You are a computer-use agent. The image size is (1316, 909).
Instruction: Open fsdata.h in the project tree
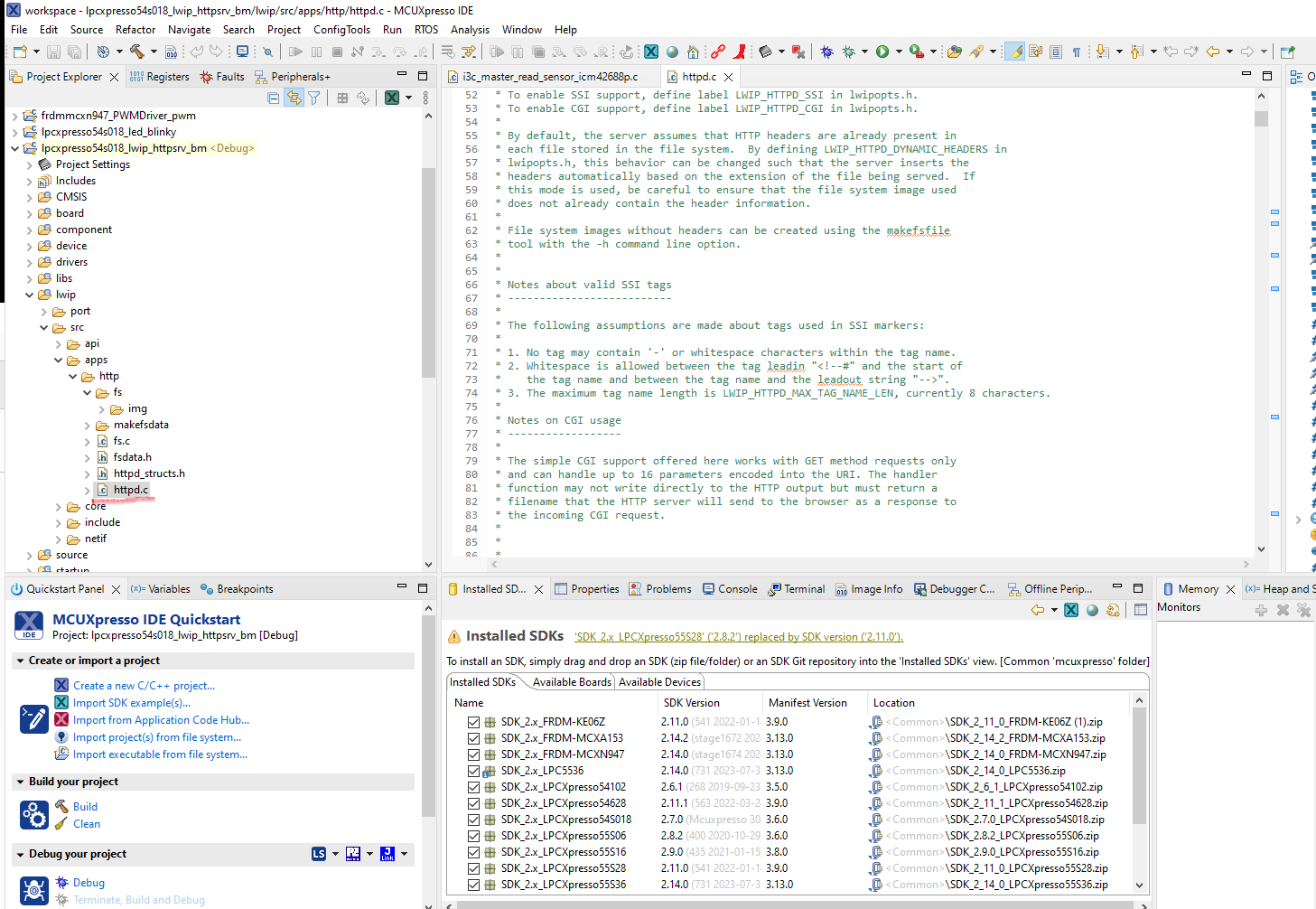click(x=132, y=457)
